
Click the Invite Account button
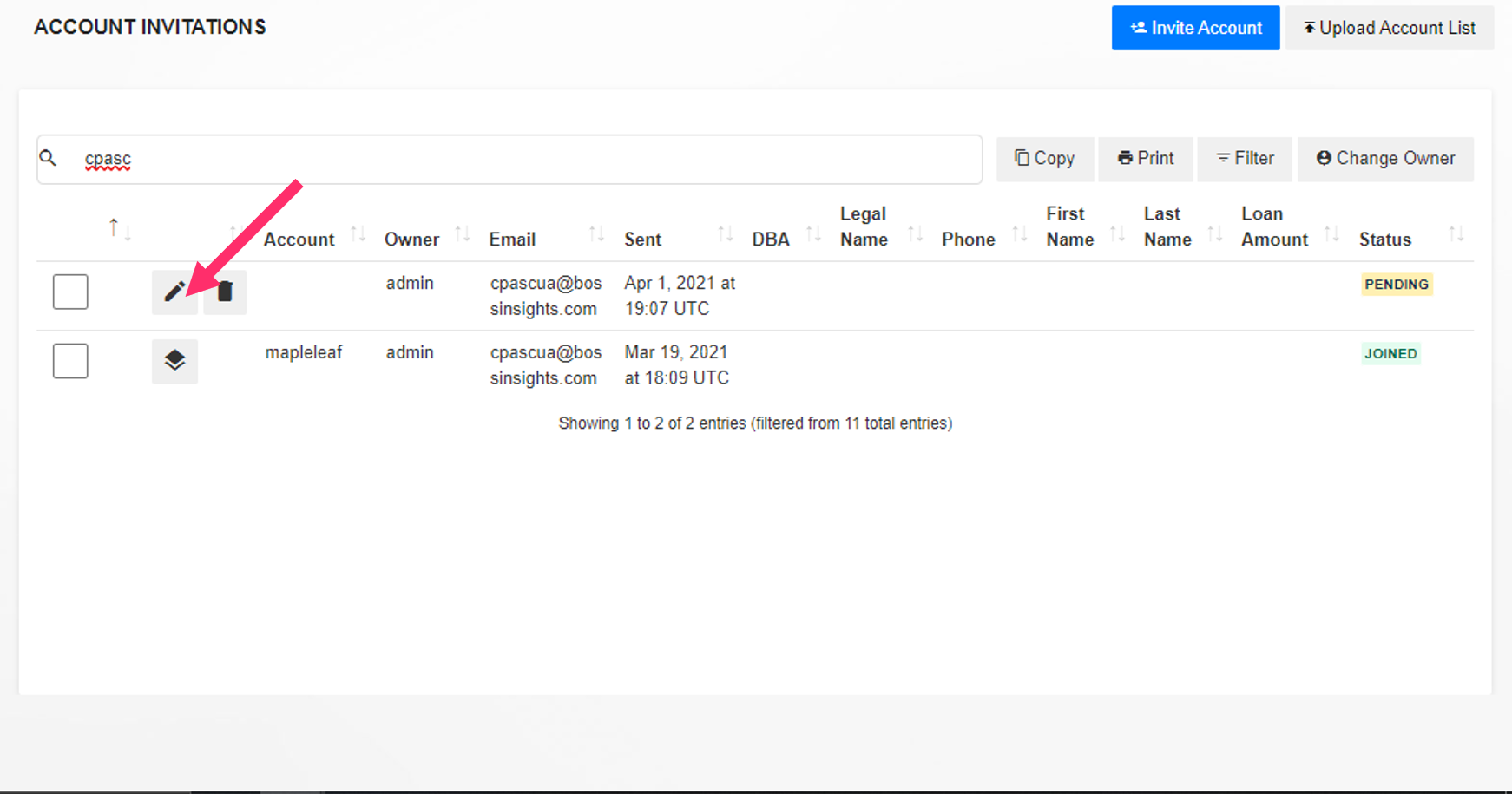pos(1195,28)
